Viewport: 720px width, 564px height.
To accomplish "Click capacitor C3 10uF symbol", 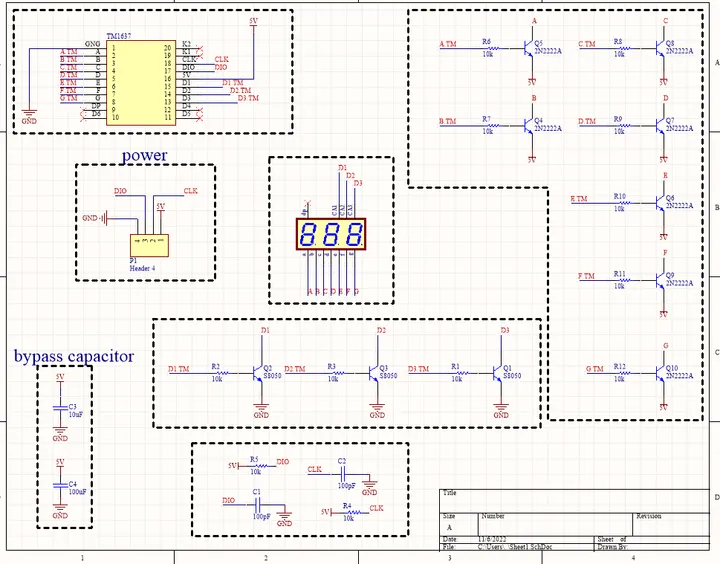I will (x=60, y=408).
